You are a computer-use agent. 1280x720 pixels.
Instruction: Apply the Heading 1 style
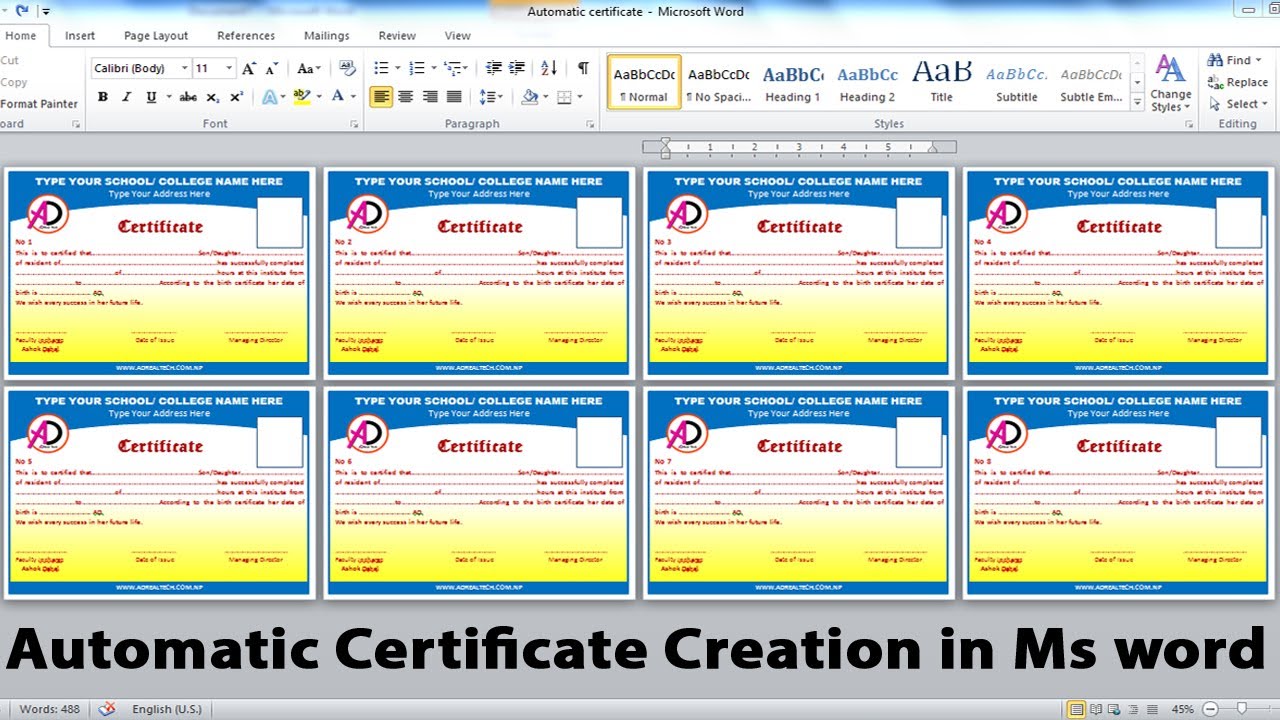[x=793, y=82]
